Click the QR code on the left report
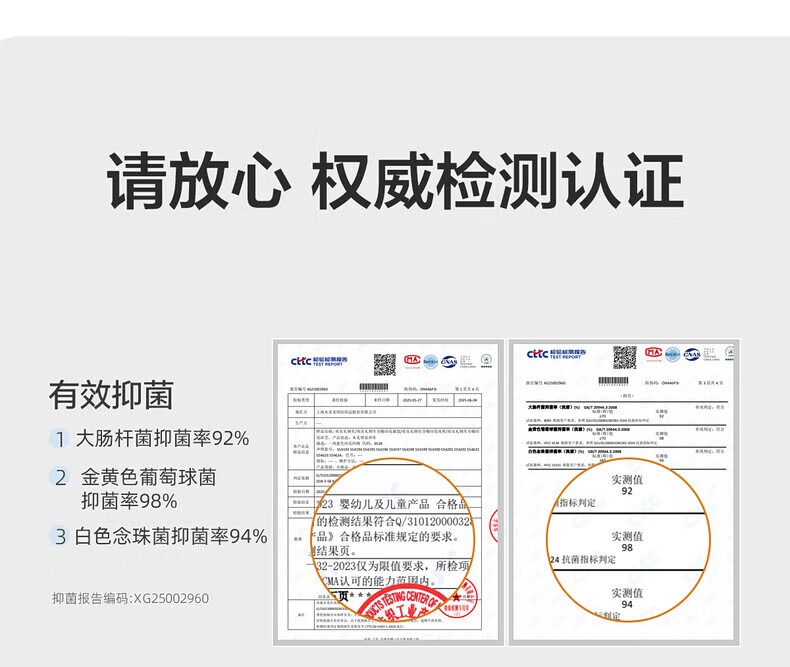This screenshot has height=667, width=790. [x=385, y=362]
